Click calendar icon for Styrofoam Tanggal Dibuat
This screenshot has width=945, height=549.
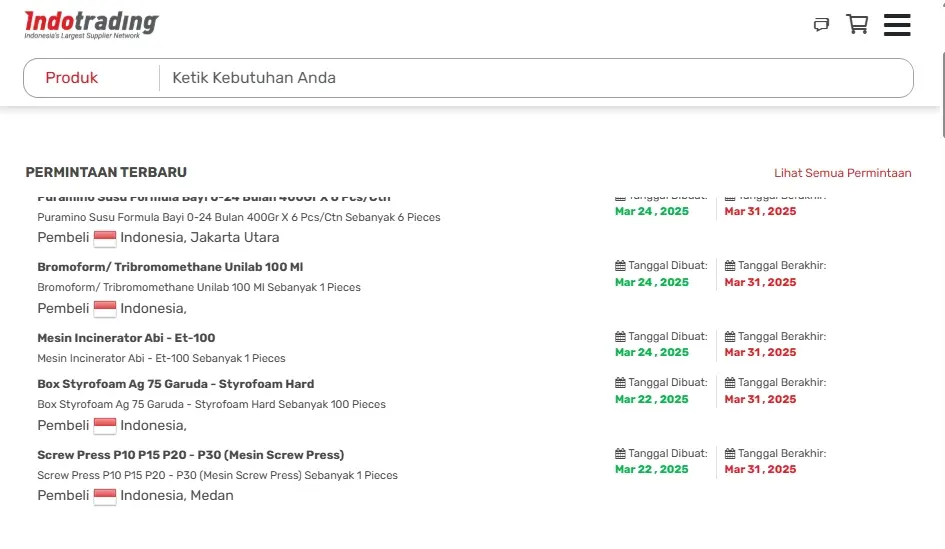[620, 383]
